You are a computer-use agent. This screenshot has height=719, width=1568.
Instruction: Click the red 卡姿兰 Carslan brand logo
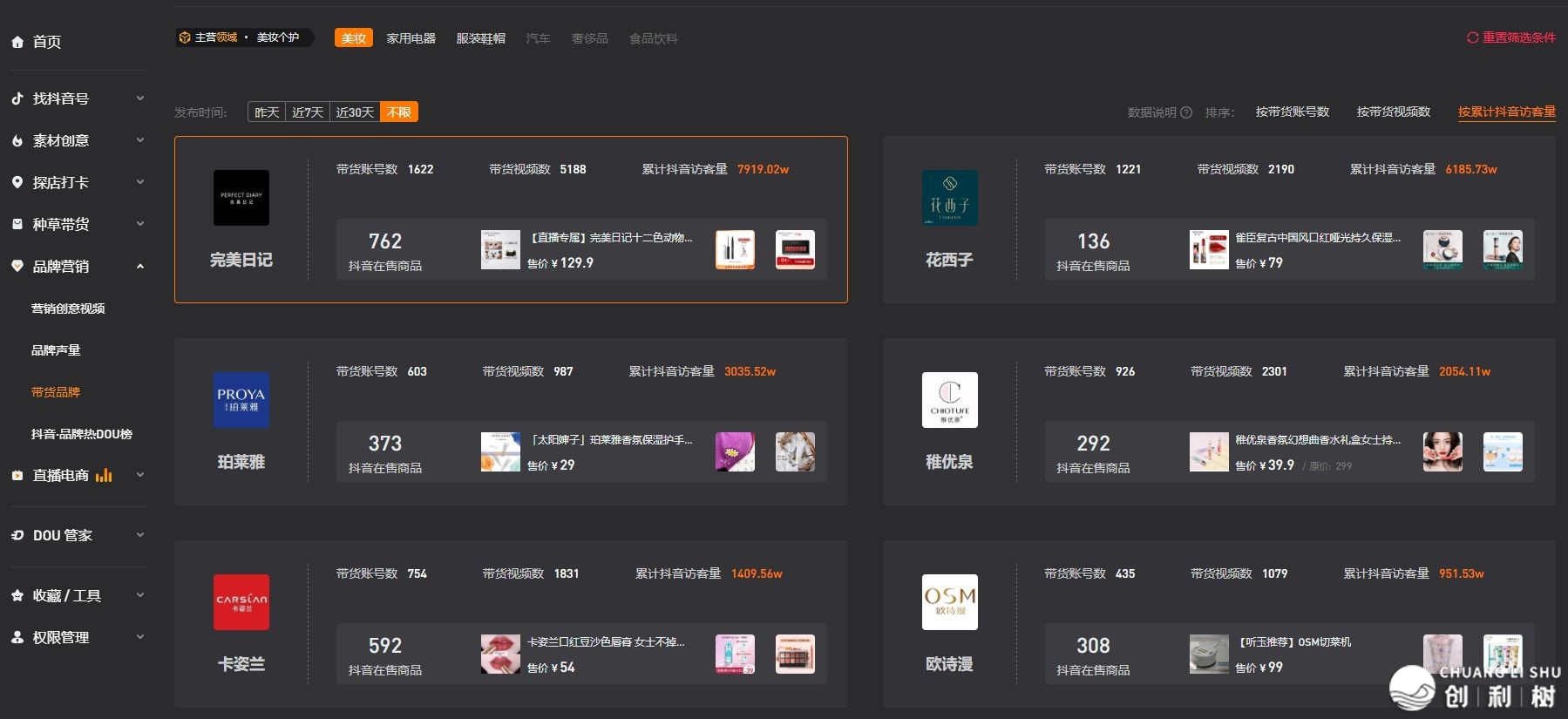point(241,602)
